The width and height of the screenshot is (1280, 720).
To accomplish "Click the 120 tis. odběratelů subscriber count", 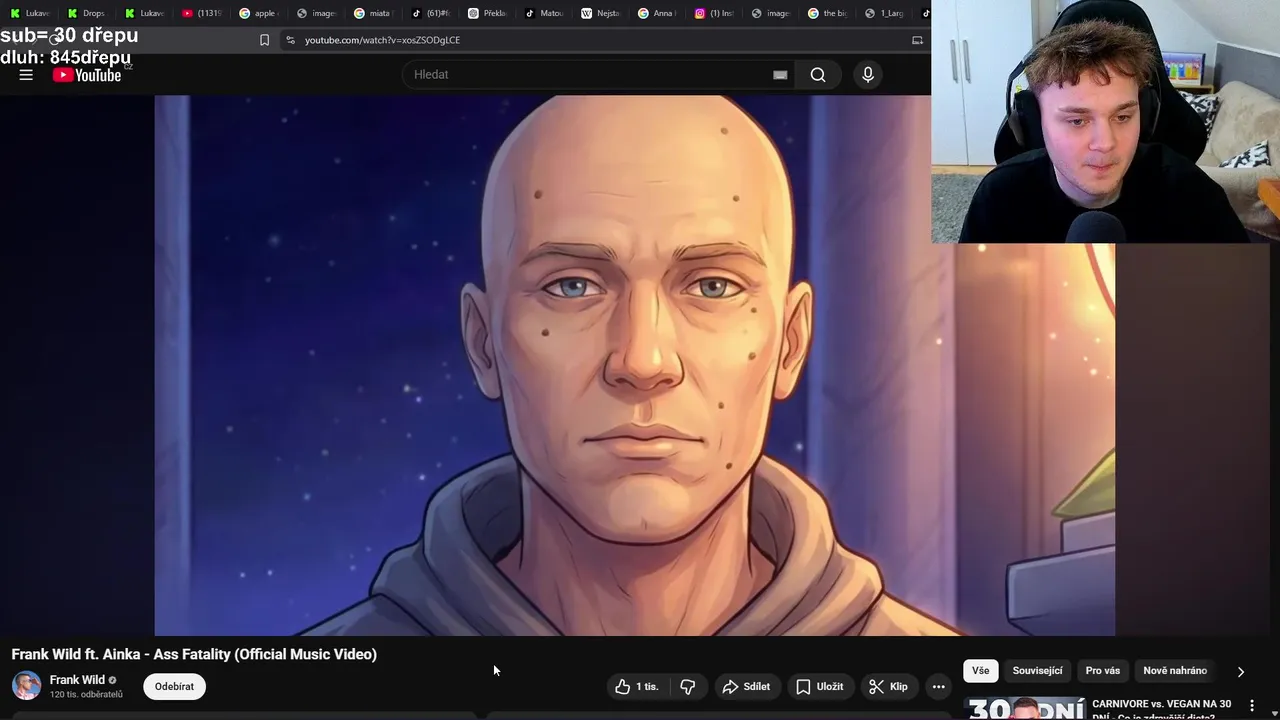I will point(86,695).
